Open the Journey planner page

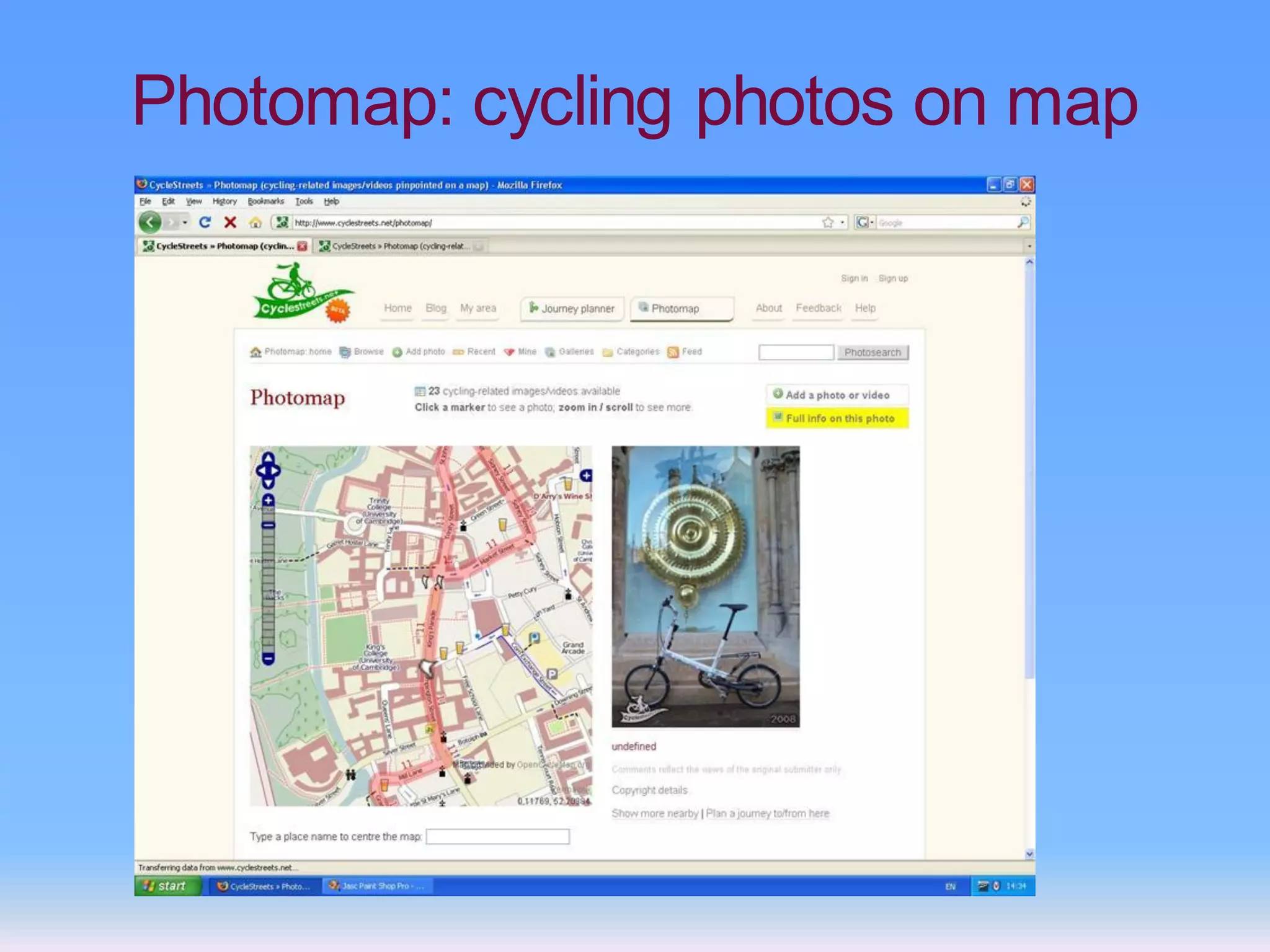pyautogui.click(x=572, y=309)
